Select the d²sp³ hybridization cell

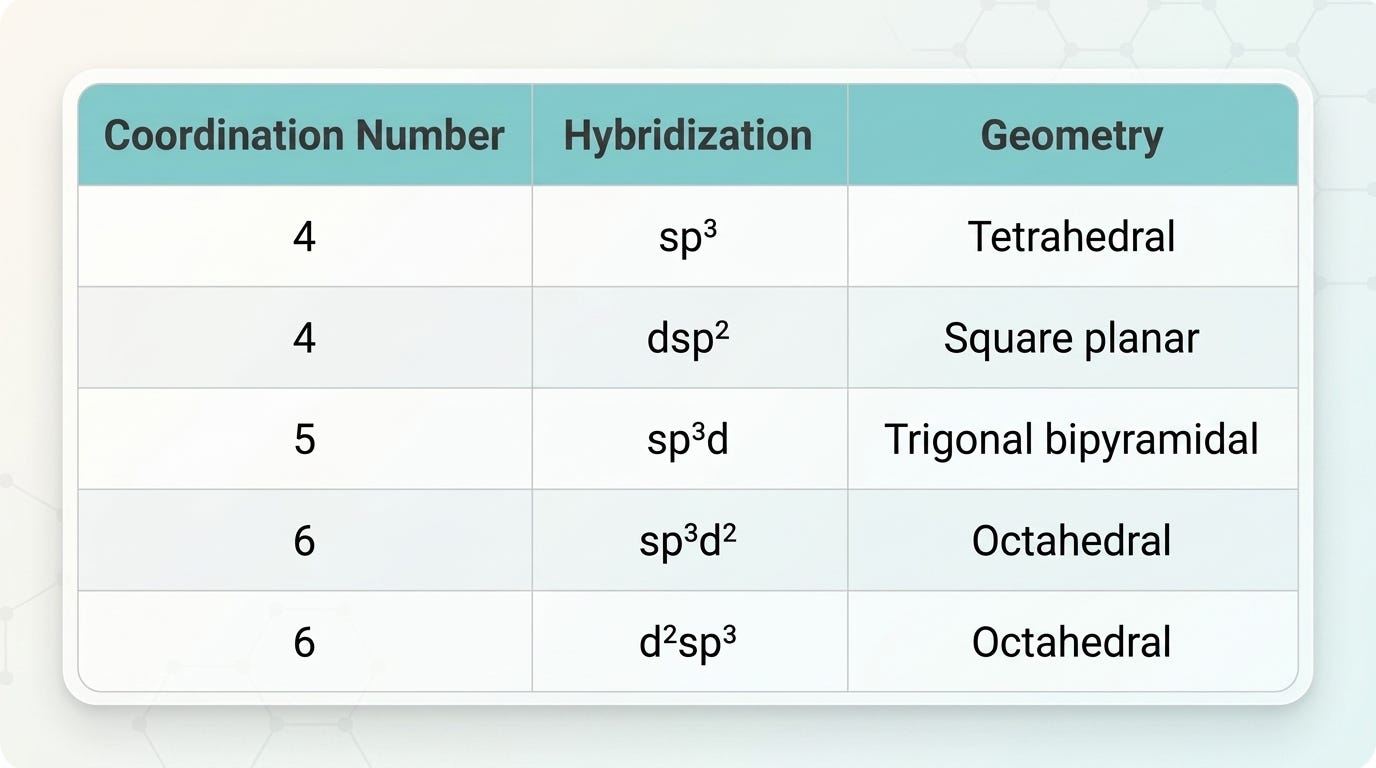coord(688,642)
